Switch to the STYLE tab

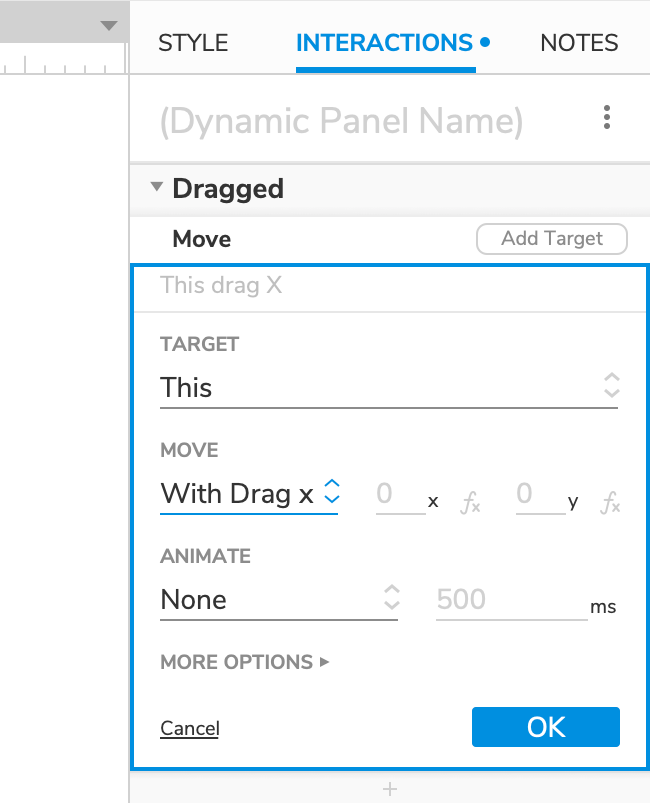pyautogui.click(x=193, y=43)
